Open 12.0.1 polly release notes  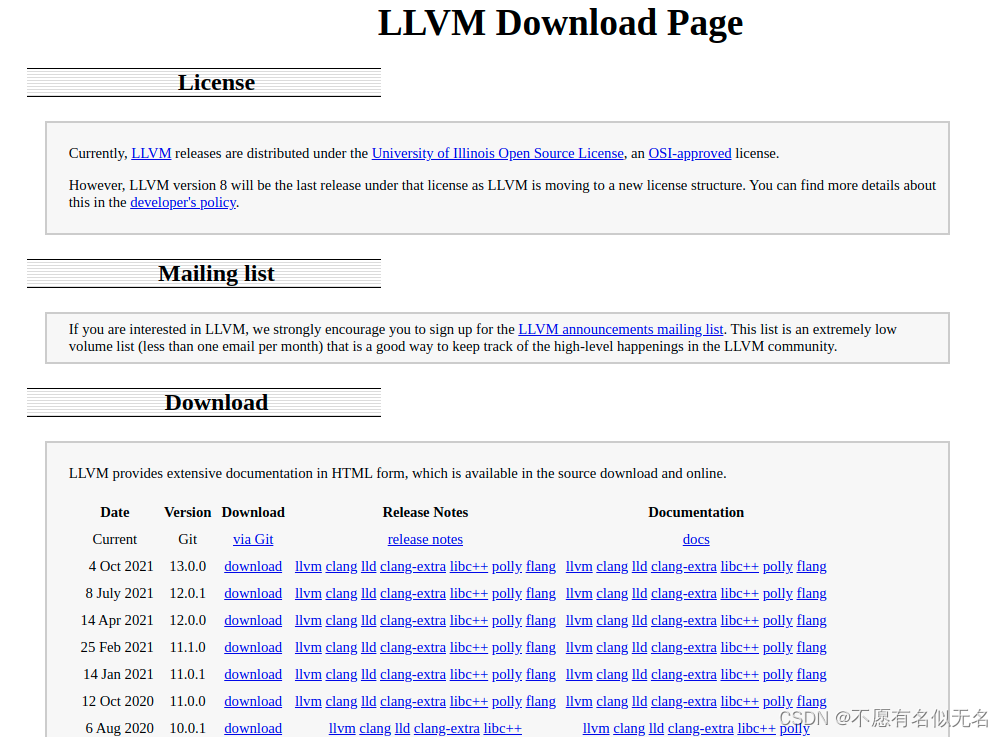coord(507,593)
